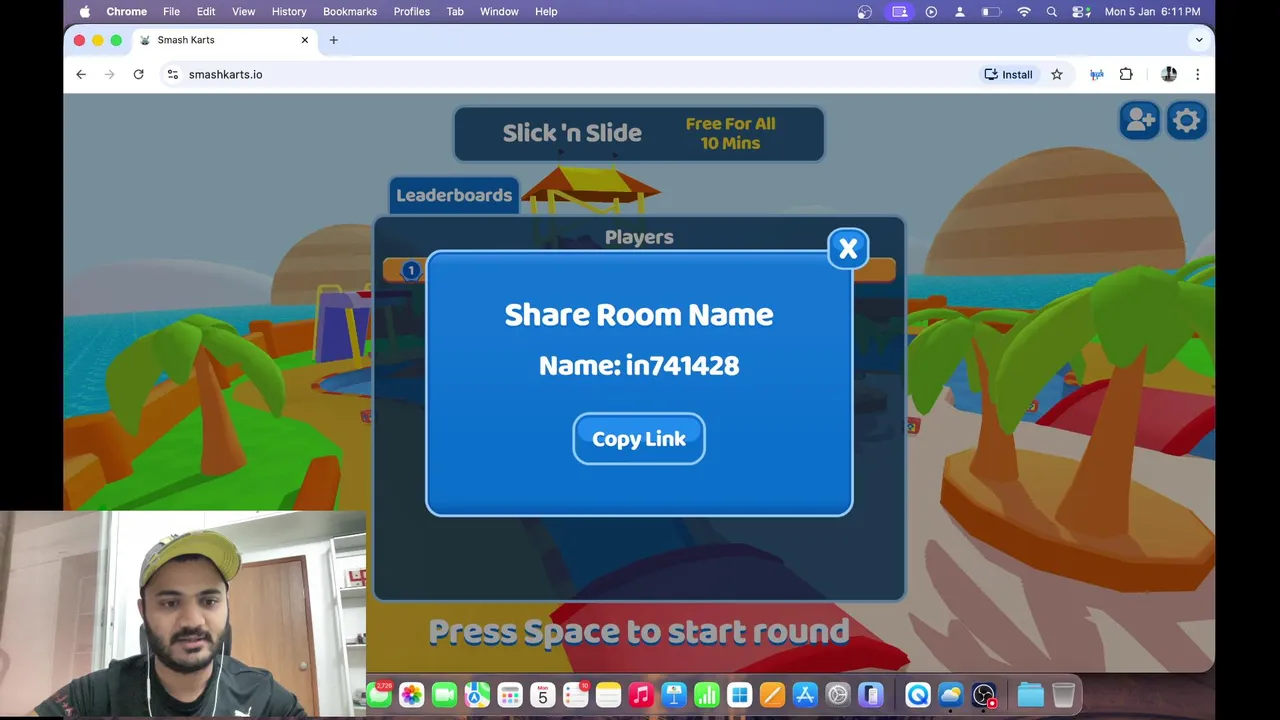Screen dimensions: 1280x720
Task: Open the Trash in the Dock
Action: (x=1063, y=695)
